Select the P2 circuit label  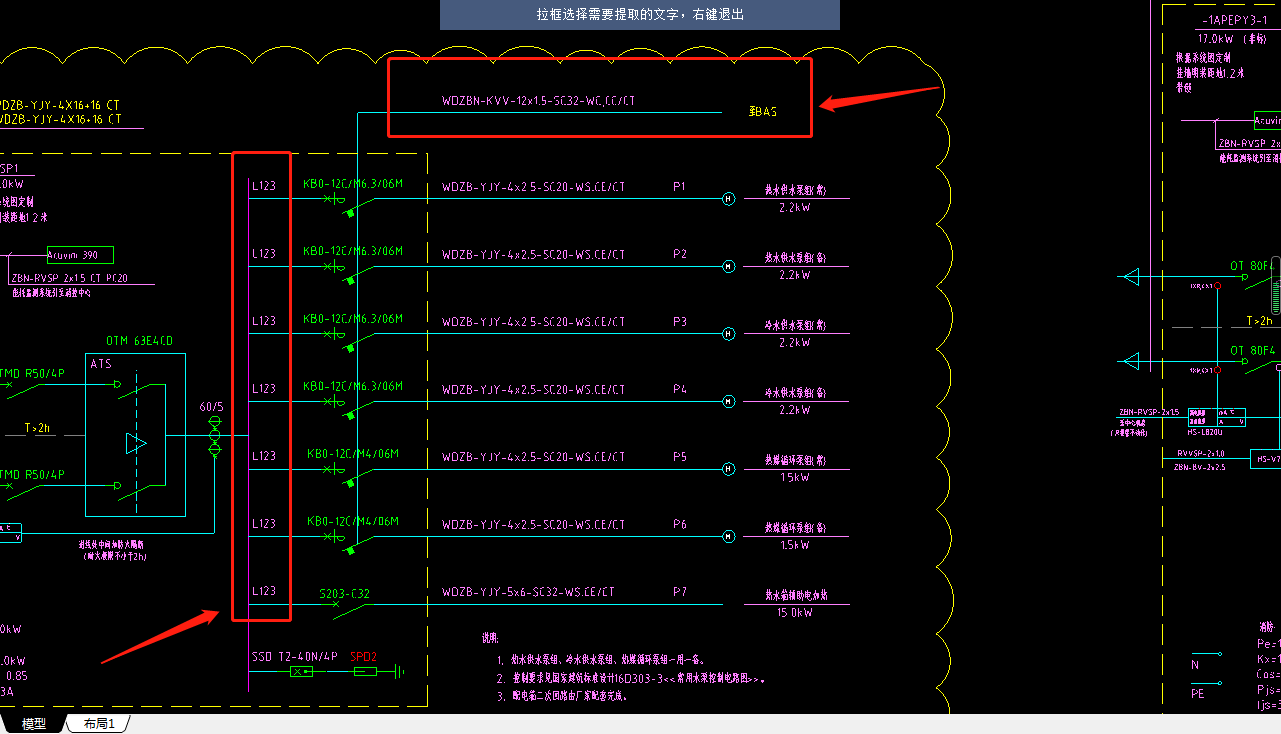click(x=680, y=254)
